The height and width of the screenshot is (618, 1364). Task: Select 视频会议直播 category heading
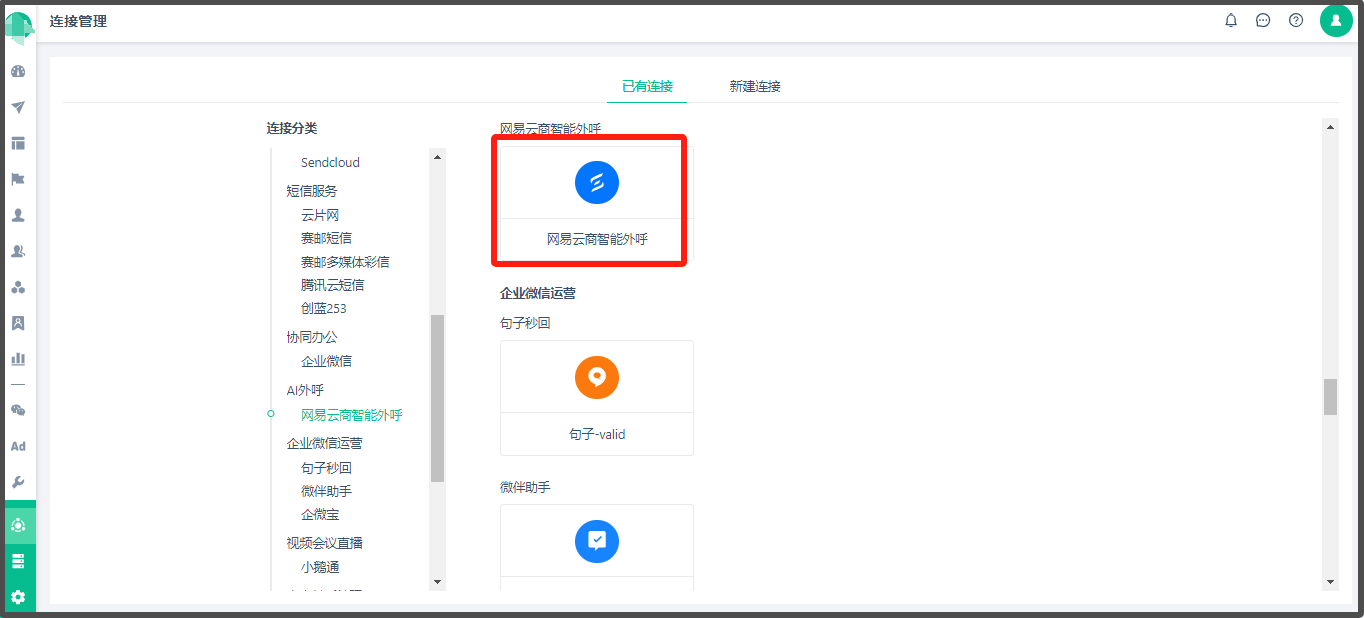(324, 543)
